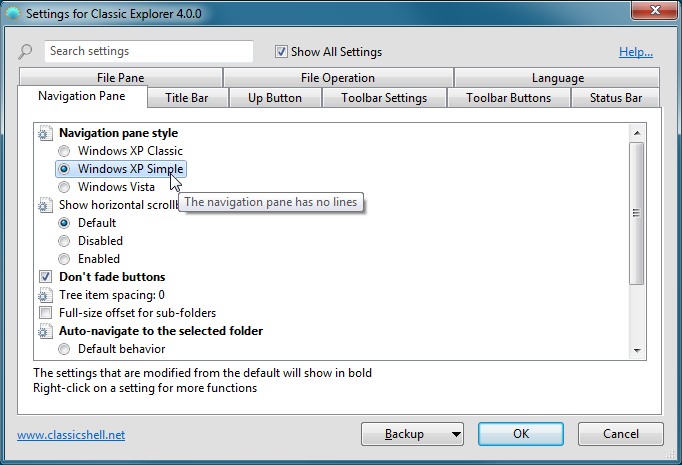Screen dimensions: 682x465
Task: Click the OK button
Action: [520, 434]
